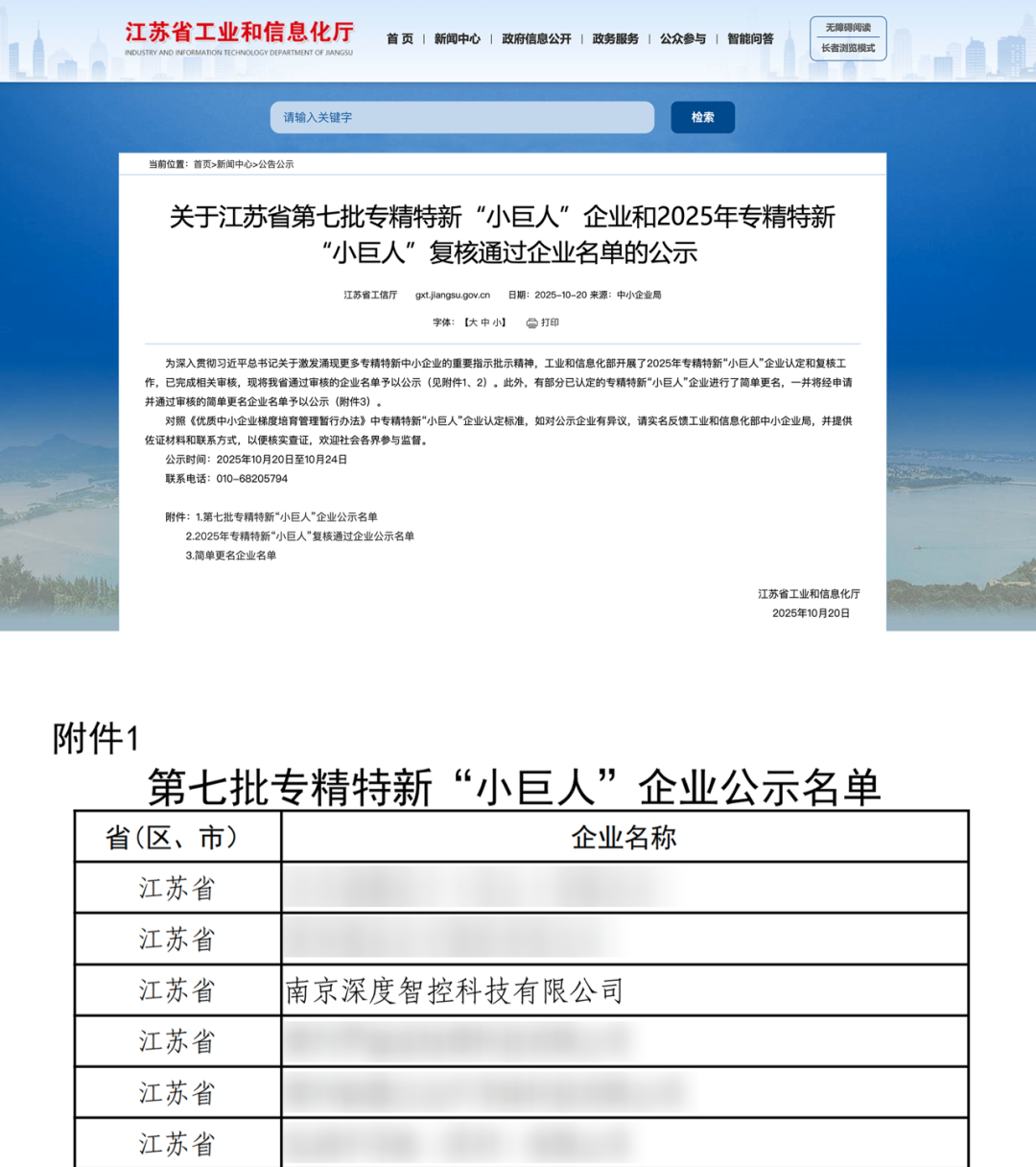Open the 政务服务 navigation entry
Viewport: 1036px width, 1167px height.
click(614, 39)
